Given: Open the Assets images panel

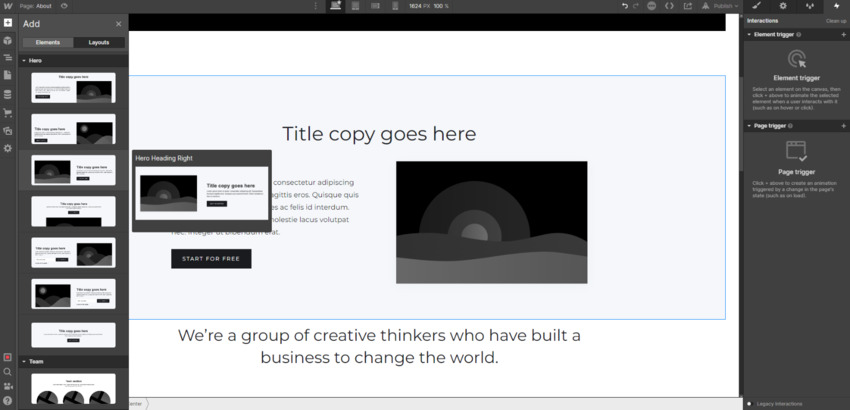Looking at the screenshot, I should (8, 131).
